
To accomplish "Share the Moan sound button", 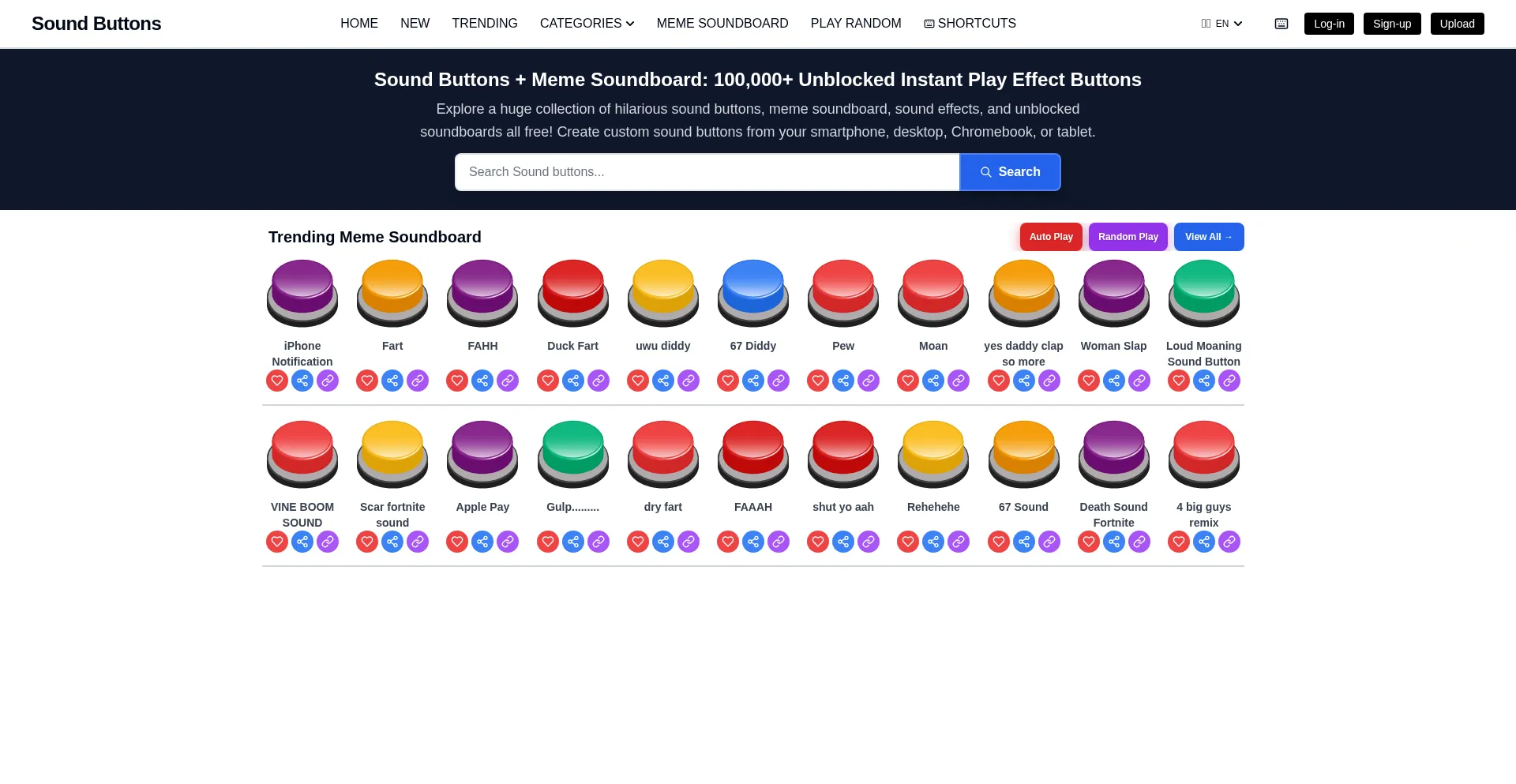I will point(933,381).
